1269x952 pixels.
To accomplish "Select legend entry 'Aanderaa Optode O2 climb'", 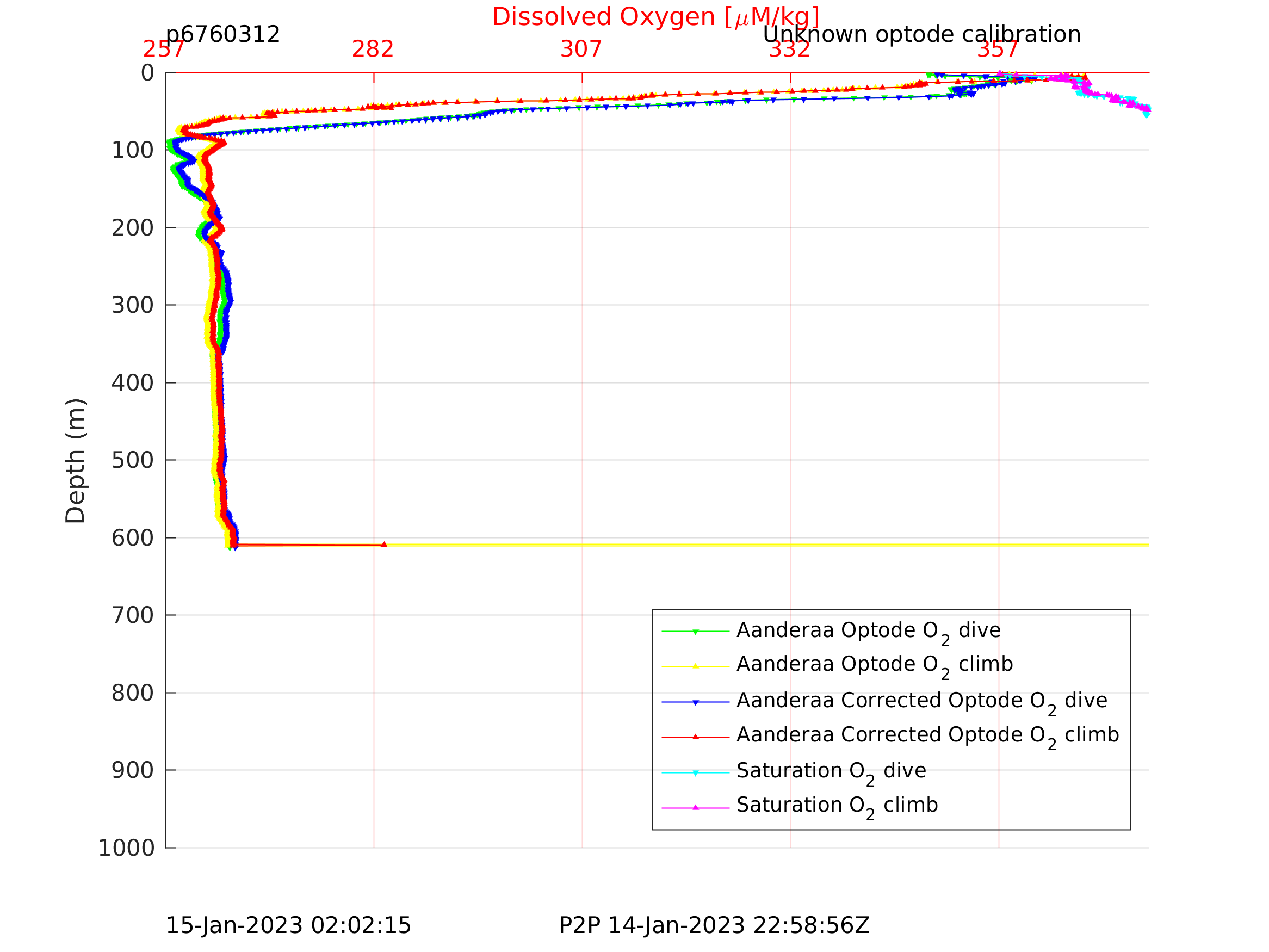I will 875,666.
